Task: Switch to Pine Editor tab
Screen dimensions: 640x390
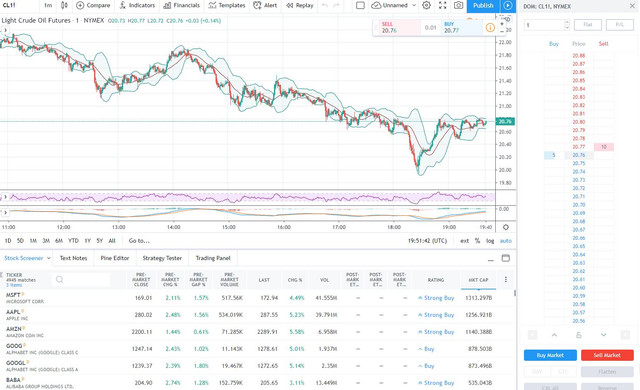Action: tap(115, 258)
